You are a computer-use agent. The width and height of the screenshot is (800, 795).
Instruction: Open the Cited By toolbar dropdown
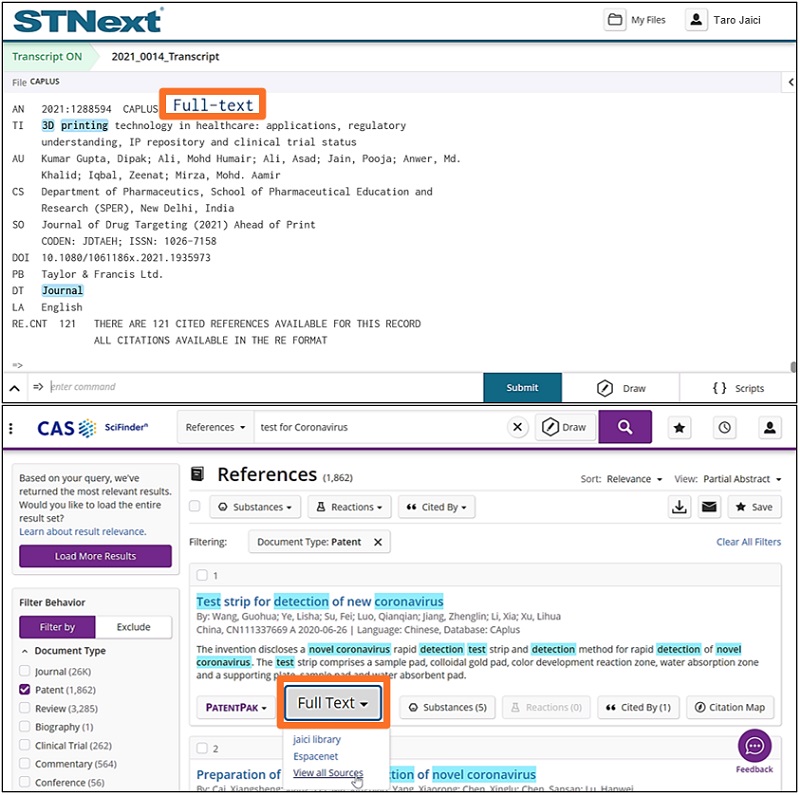coord(437,507)
